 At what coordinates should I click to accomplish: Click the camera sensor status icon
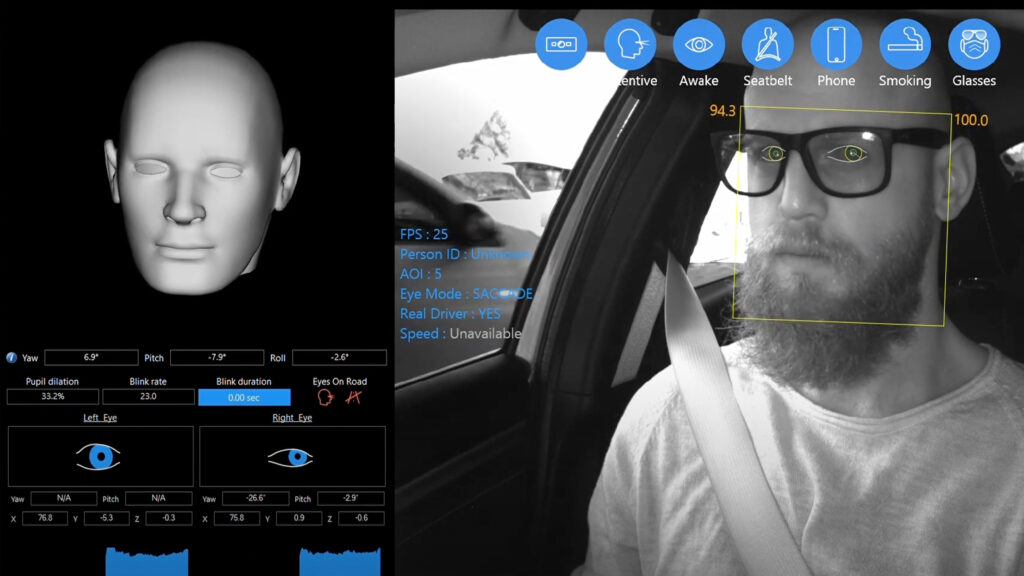561,44
